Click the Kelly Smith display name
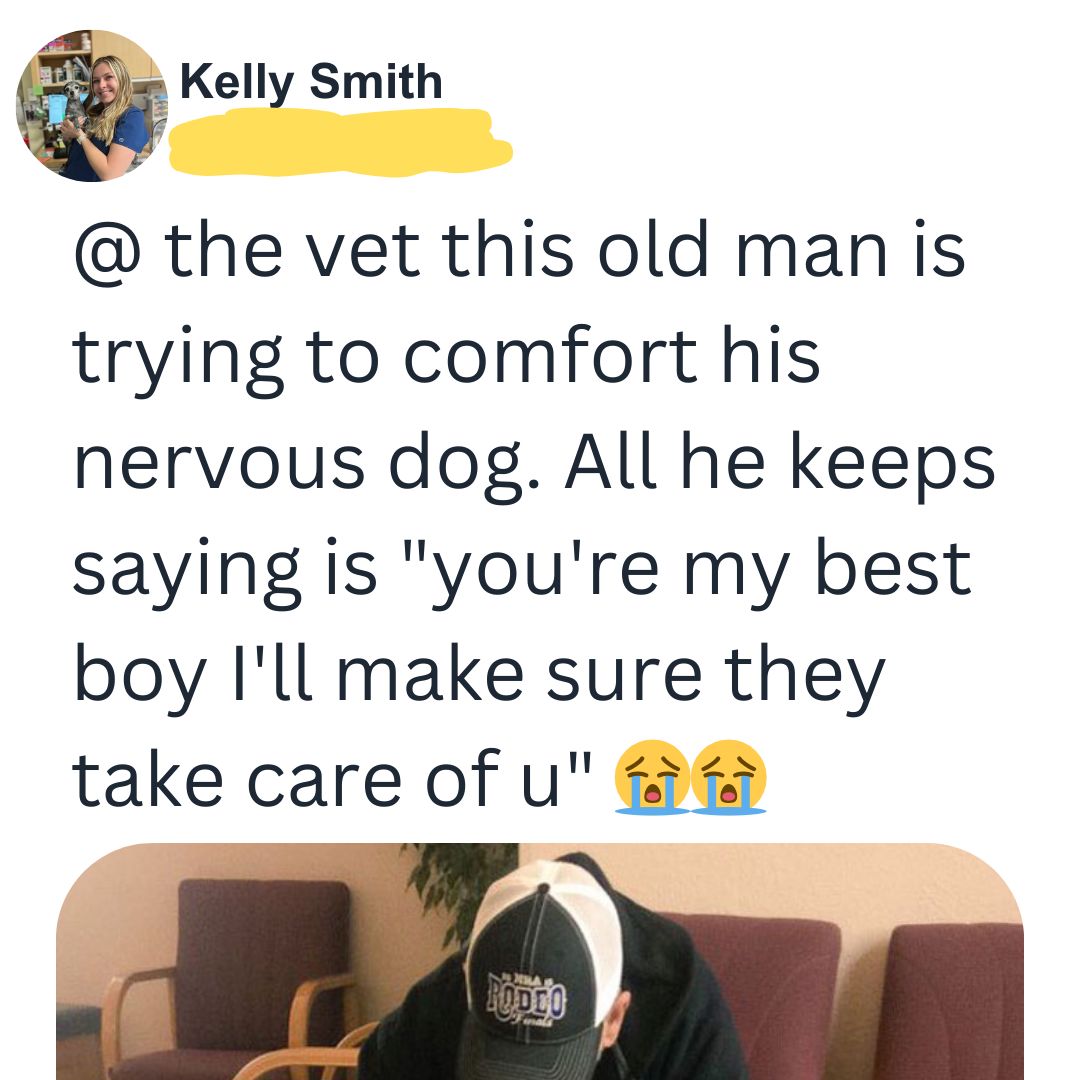Screen dimensions: 1080x1080 pyautogui.click(x=311, y=83)
